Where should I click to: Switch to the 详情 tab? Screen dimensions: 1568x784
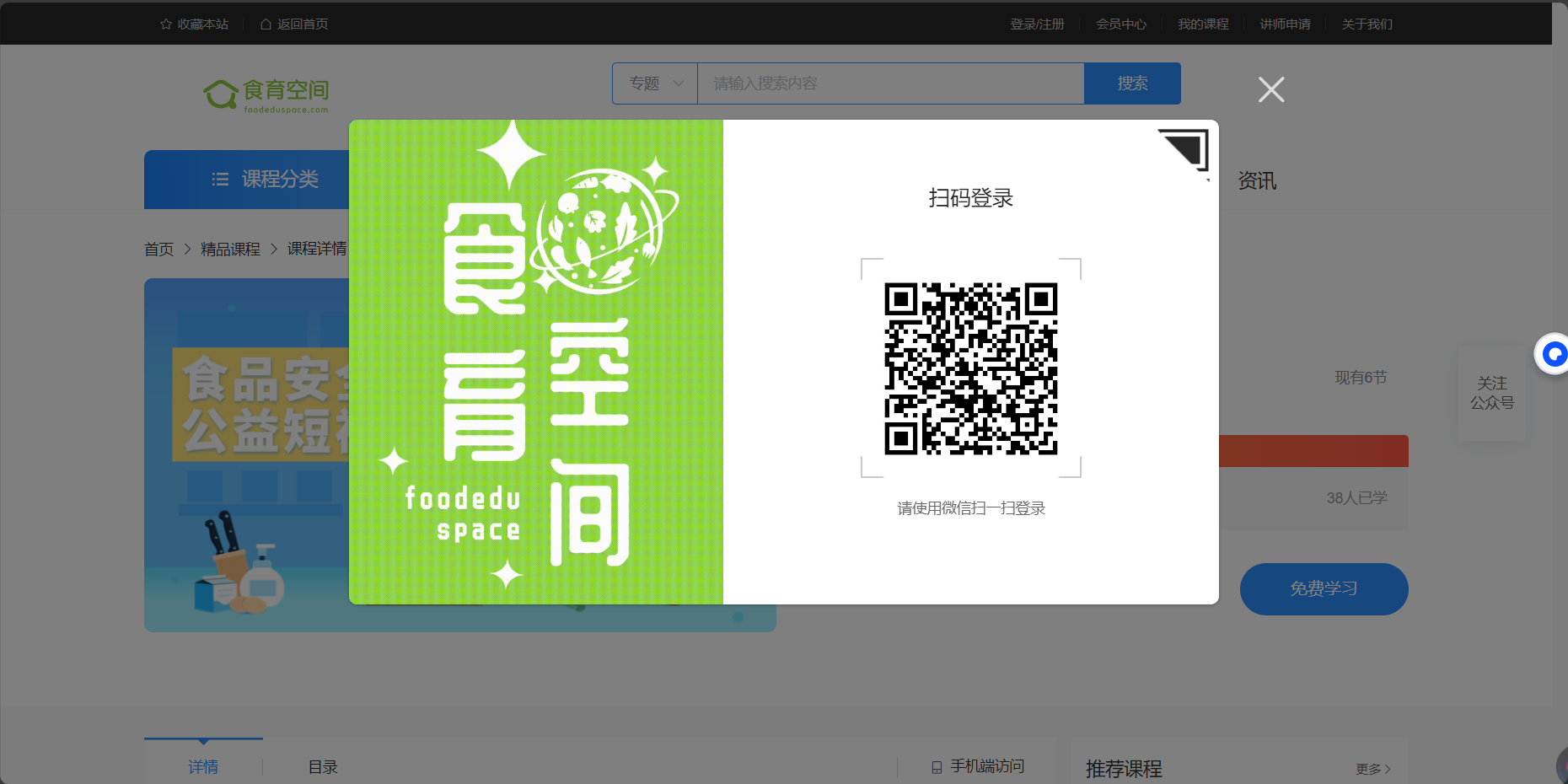click(x=203, y=765)
